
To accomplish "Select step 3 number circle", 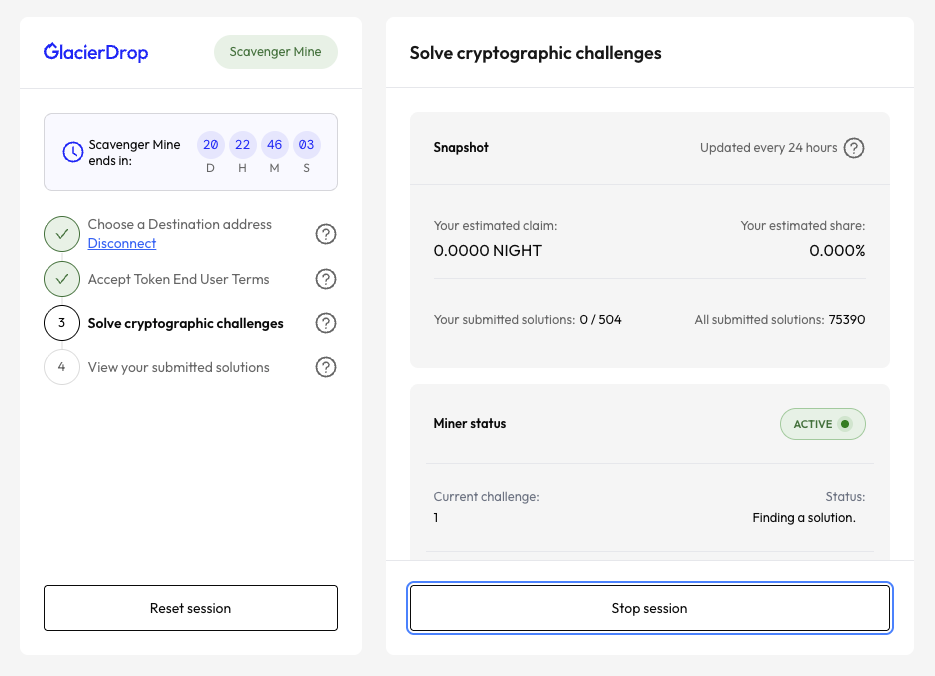I will click(x=62, y=323).
